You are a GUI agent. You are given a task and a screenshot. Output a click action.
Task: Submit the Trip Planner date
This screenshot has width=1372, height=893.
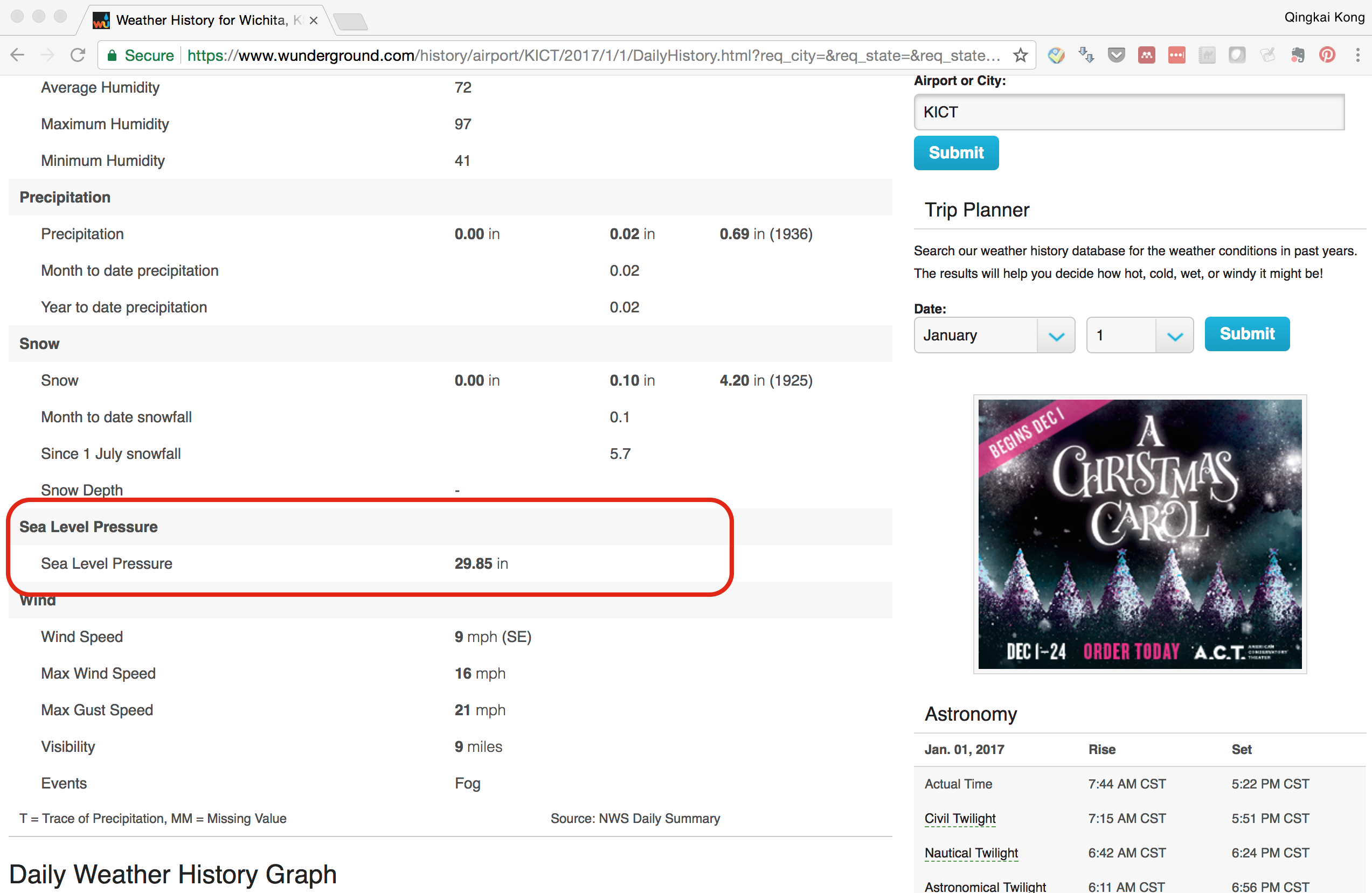pos(1246,333)
